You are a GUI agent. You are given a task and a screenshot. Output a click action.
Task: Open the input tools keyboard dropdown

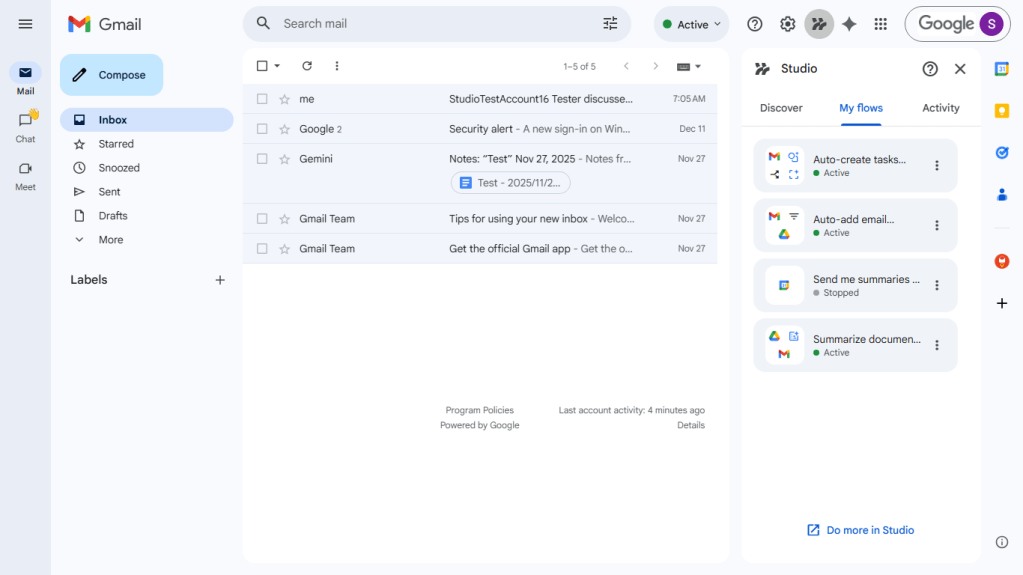click(x=688, y=67)
